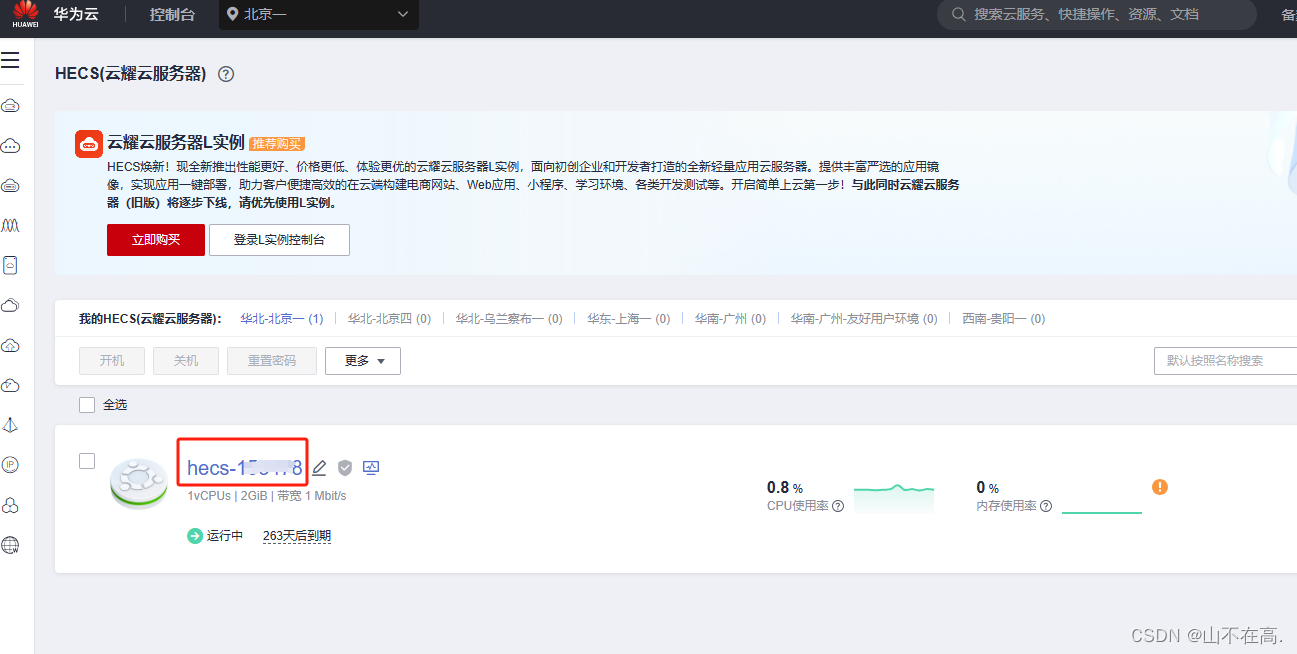Click the pencil rename icon beside server name
The width and height of the screenshot is (1297, 654).
pyautogui.click(x=320, y=468)
